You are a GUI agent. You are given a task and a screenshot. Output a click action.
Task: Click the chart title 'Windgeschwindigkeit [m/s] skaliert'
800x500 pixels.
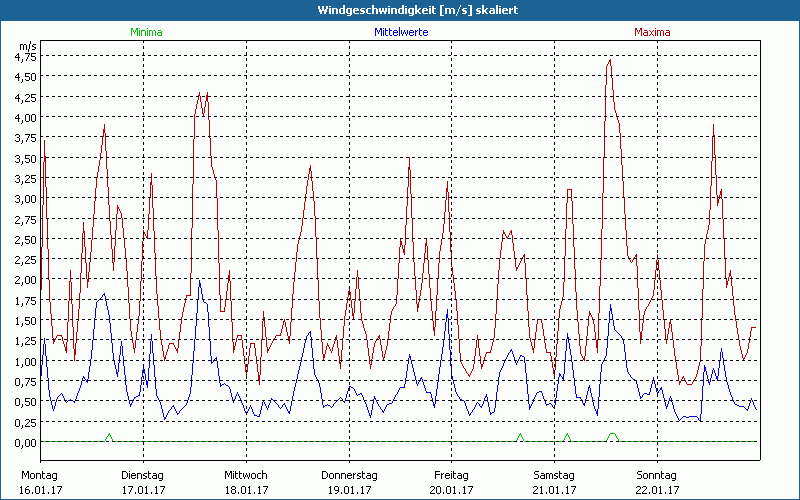pos(418,10)
